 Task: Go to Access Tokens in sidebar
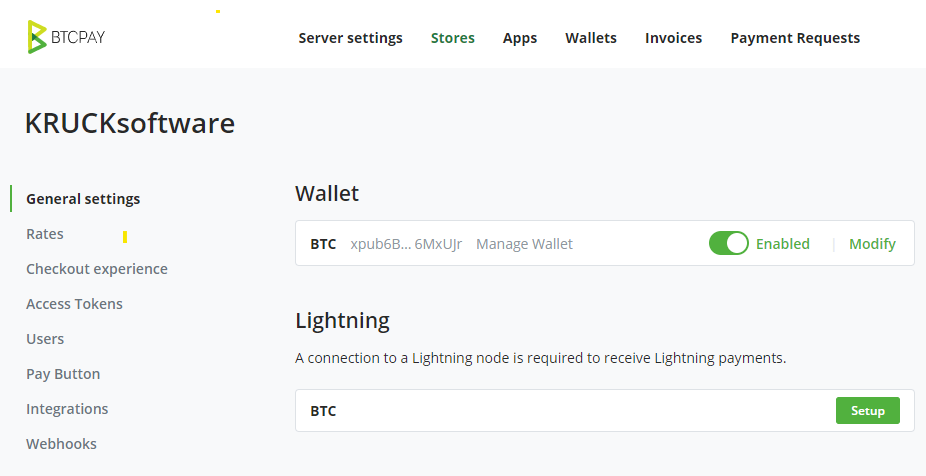coord(74,304)
